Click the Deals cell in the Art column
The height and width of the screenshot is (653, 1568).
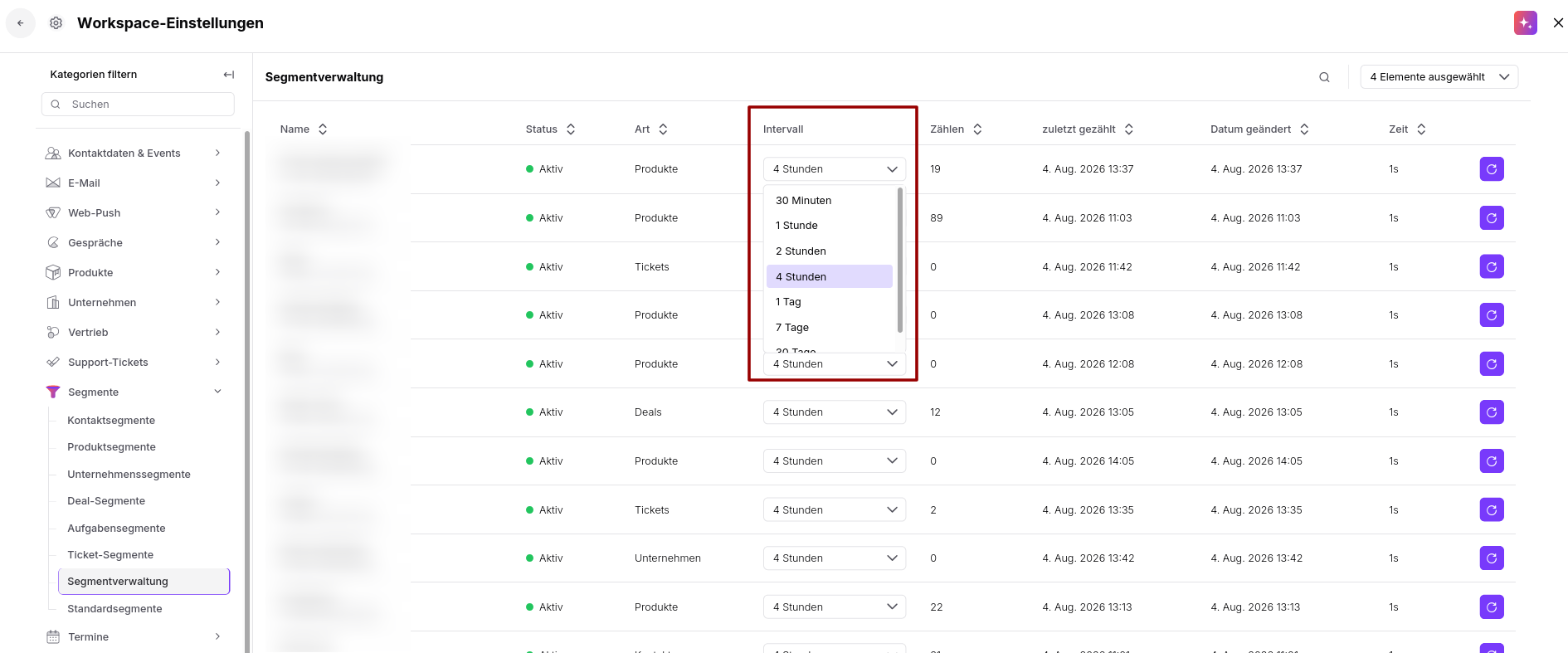tap(648, 412)
